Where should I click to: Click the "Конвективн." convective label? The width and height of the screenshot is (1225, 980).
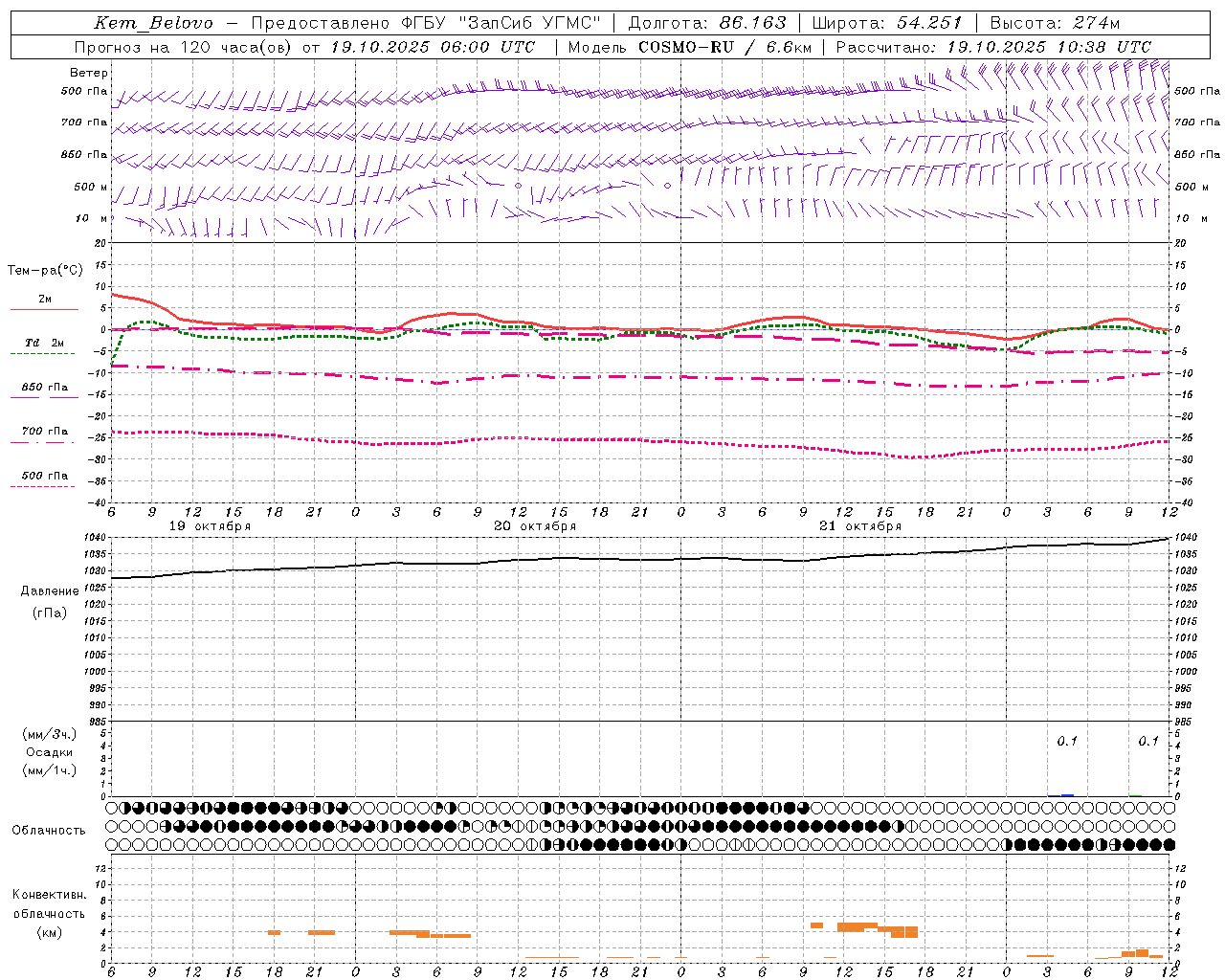[x=50, y=895]
